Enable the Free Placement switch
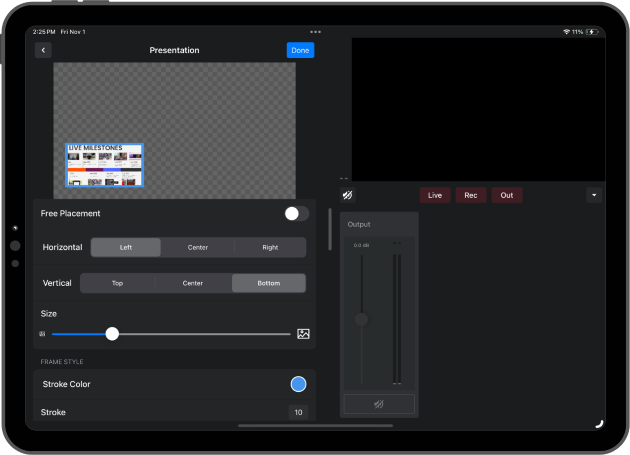 click(x=296, y=213)
